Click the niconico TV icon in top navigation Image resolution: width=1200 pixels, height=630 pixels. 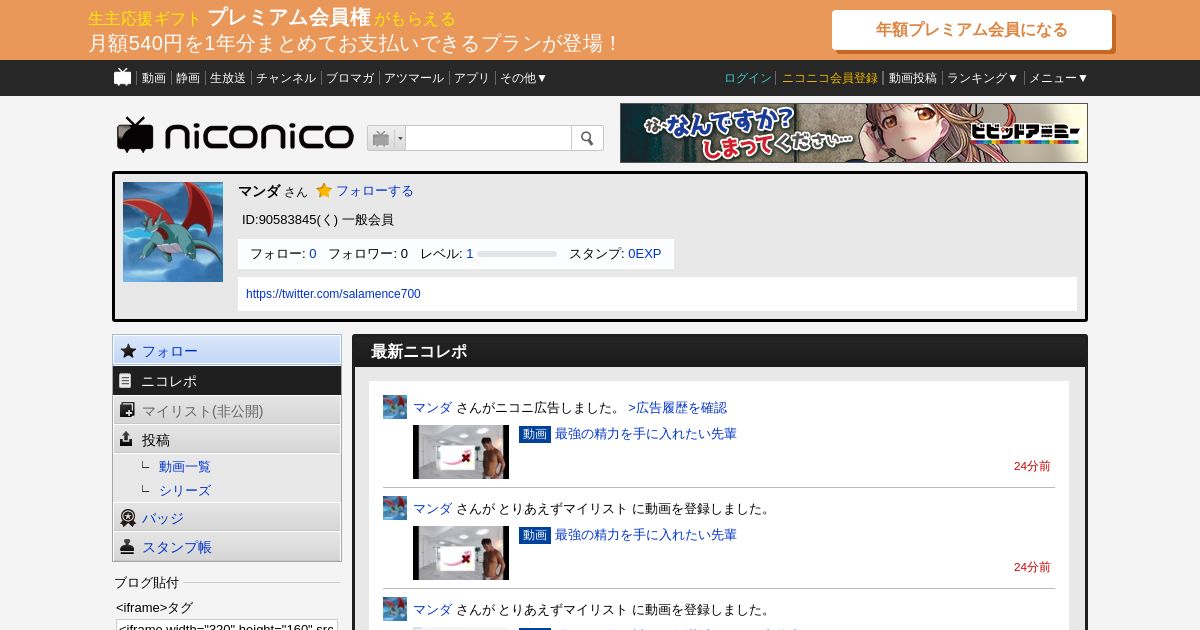pos(122,77)
